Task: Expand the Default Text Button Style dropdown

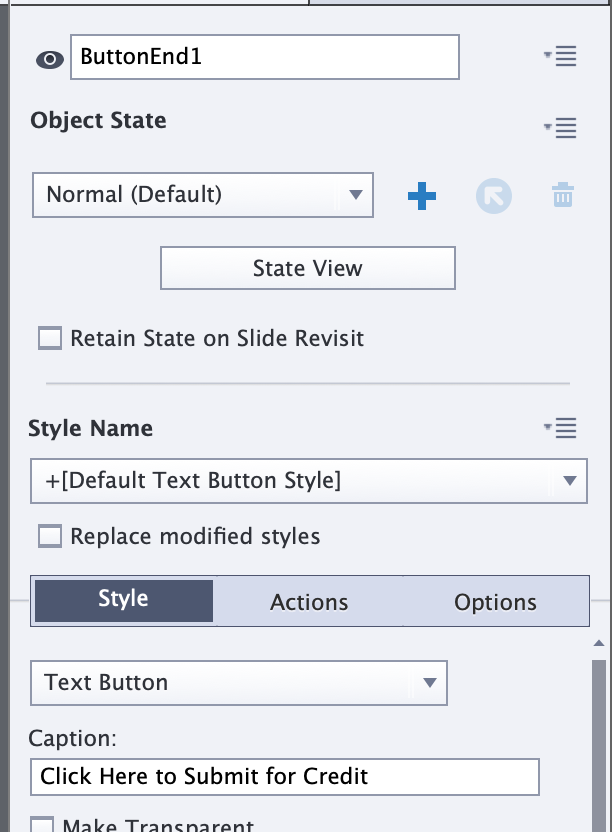Action: coord(309,481)
